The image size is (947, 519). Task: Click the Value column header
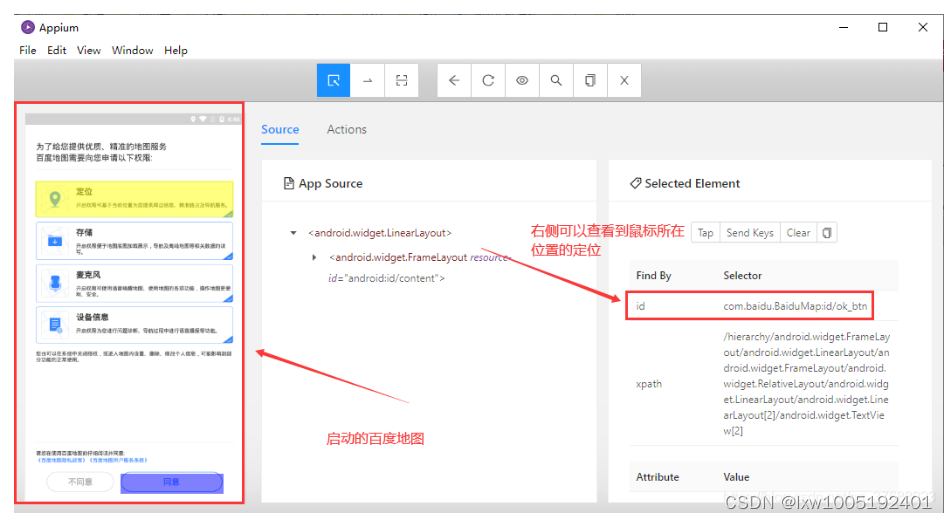tap(736, 477)
